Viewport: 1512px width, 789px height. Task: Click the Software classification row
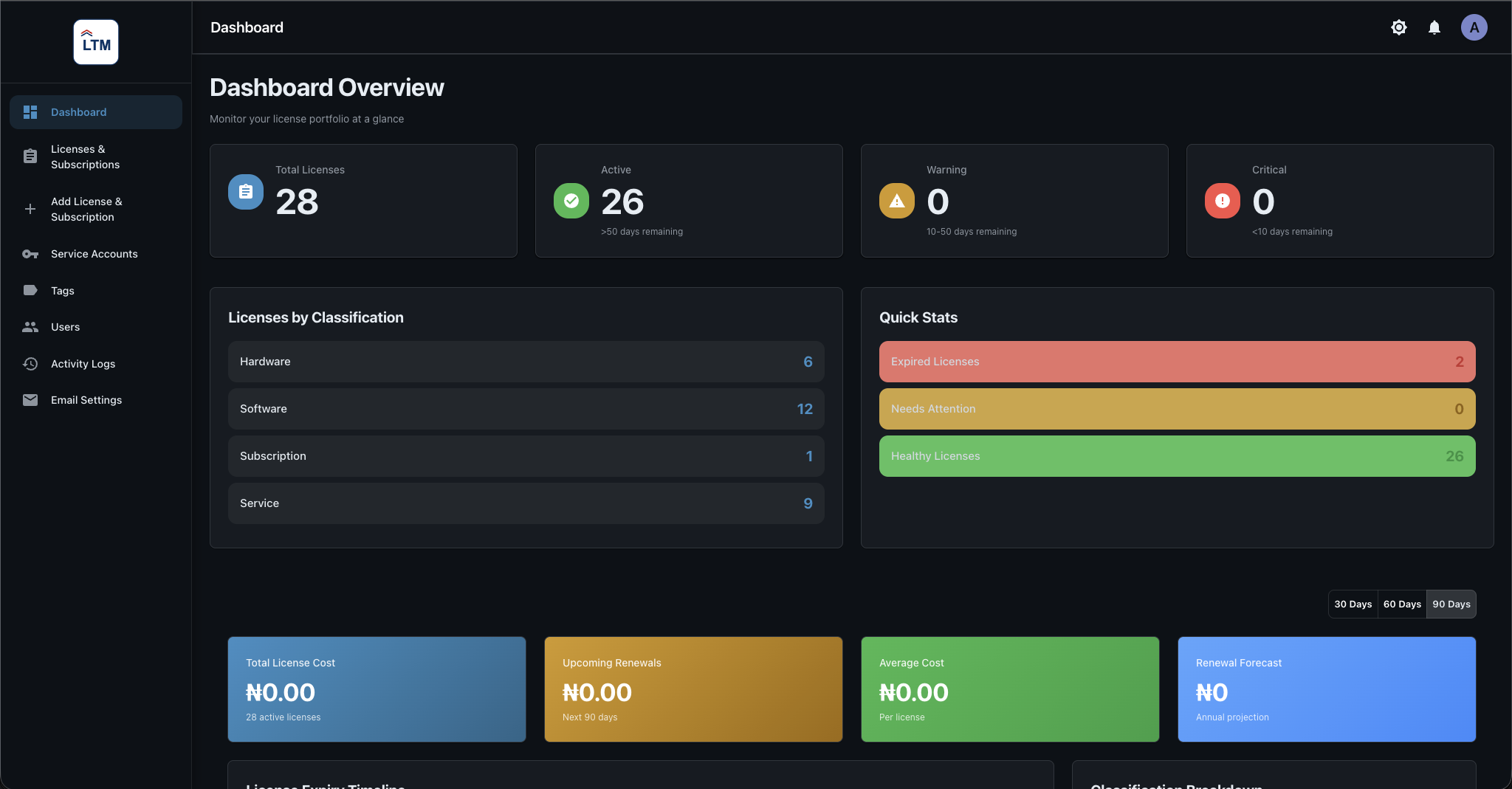(x=526, y=409)
